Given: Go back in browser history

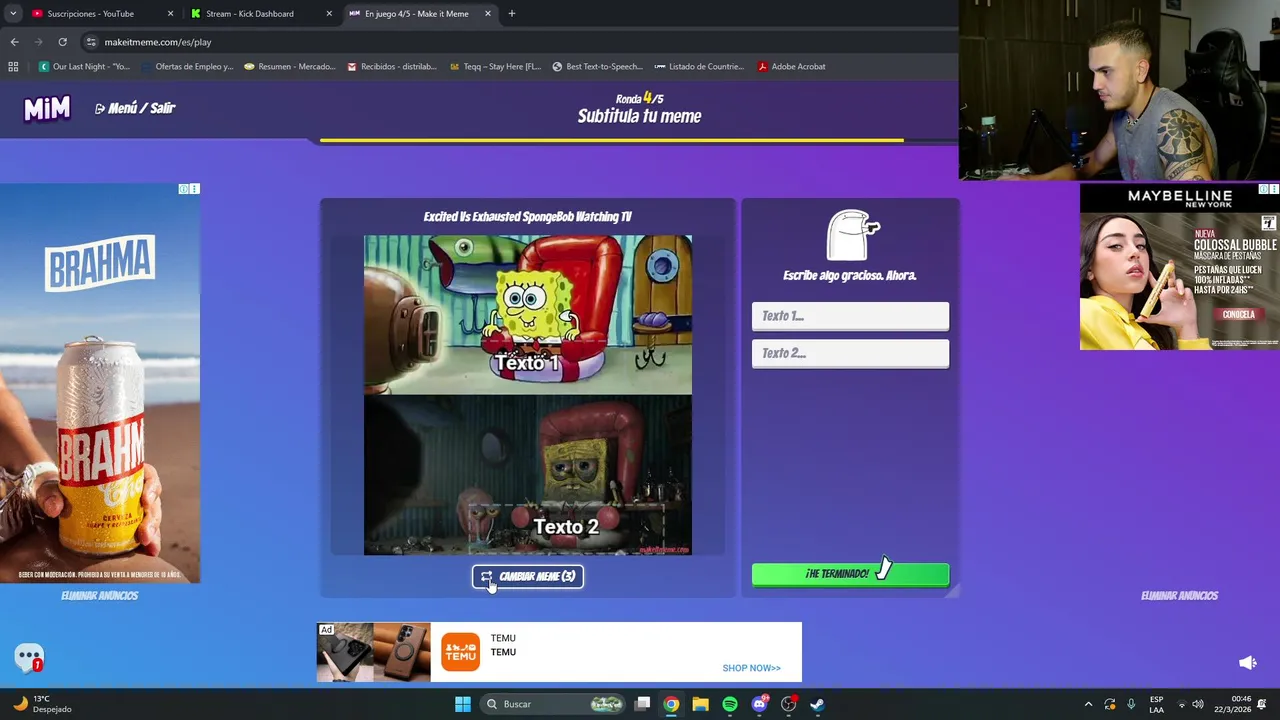Looking at the screenshot, I should 14,42.
